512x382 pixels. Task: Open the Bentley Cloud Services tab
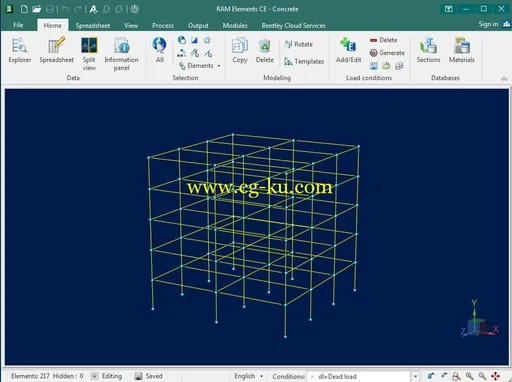point(293,25)
